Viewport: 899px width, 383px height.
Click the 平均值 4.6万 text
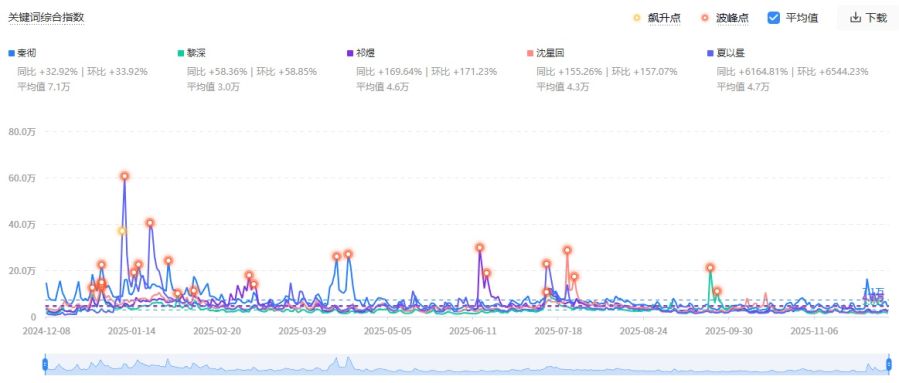click(382, 87)
